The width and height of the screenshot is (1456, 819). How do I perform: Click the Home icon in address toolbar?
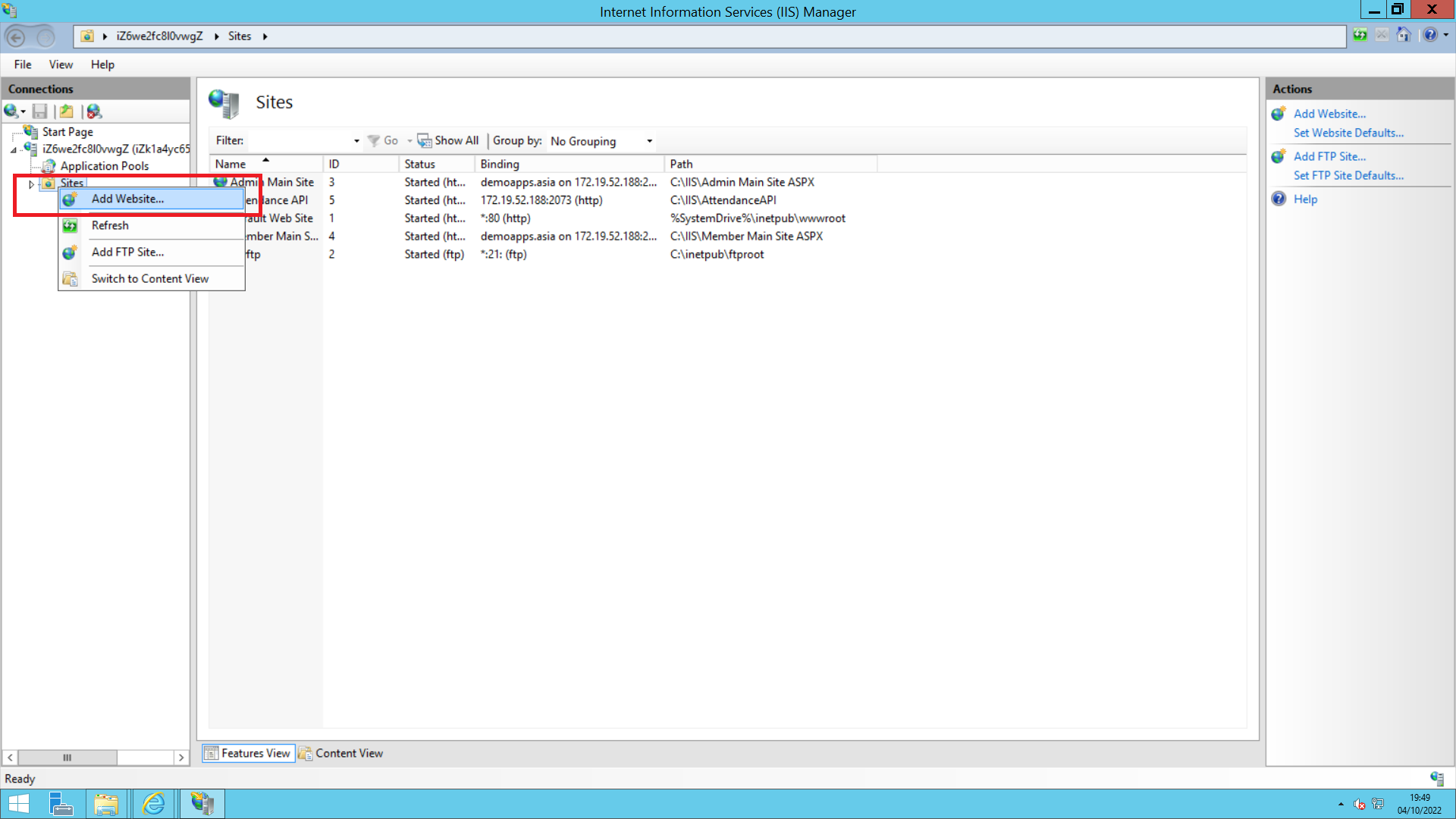click(1404, 35)
